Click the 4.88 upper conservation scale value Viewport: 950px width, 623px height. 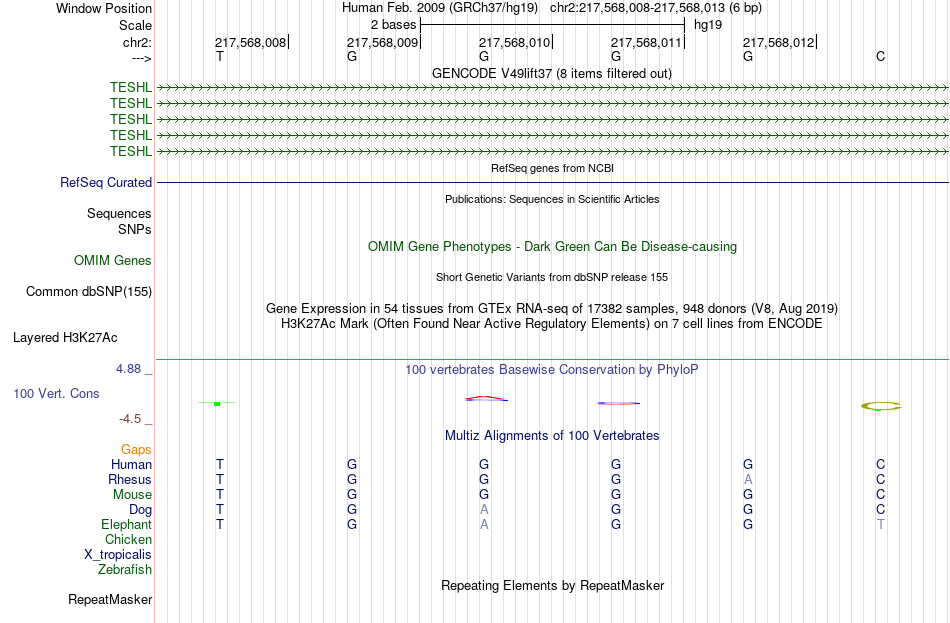(128, 368)
